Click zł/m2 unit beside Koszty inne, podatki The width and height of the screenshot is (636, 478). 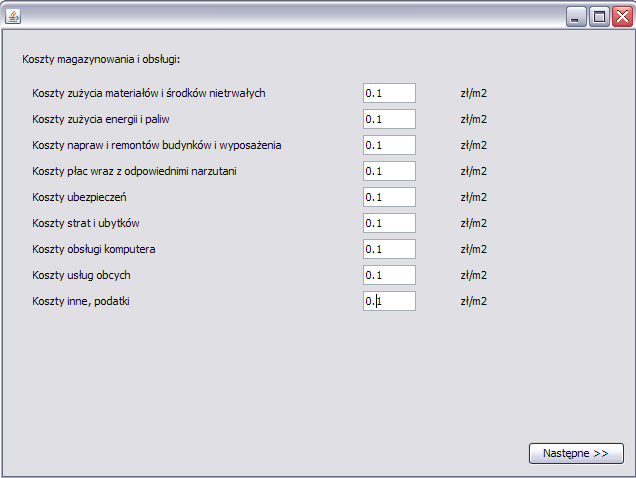tap(473, 301)
